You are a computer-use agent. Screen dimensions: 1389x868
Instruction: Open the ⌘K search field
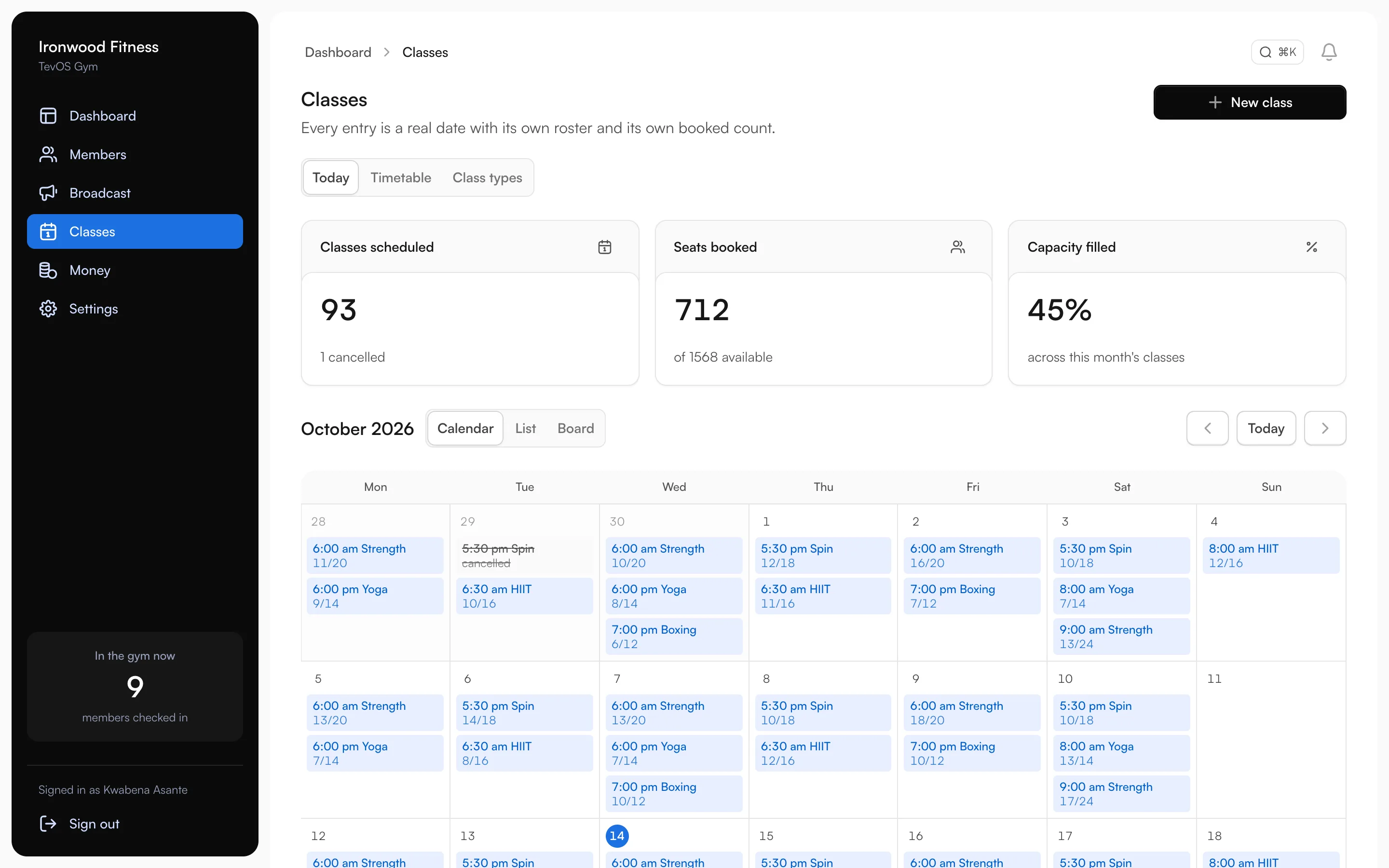[1277, 52]
